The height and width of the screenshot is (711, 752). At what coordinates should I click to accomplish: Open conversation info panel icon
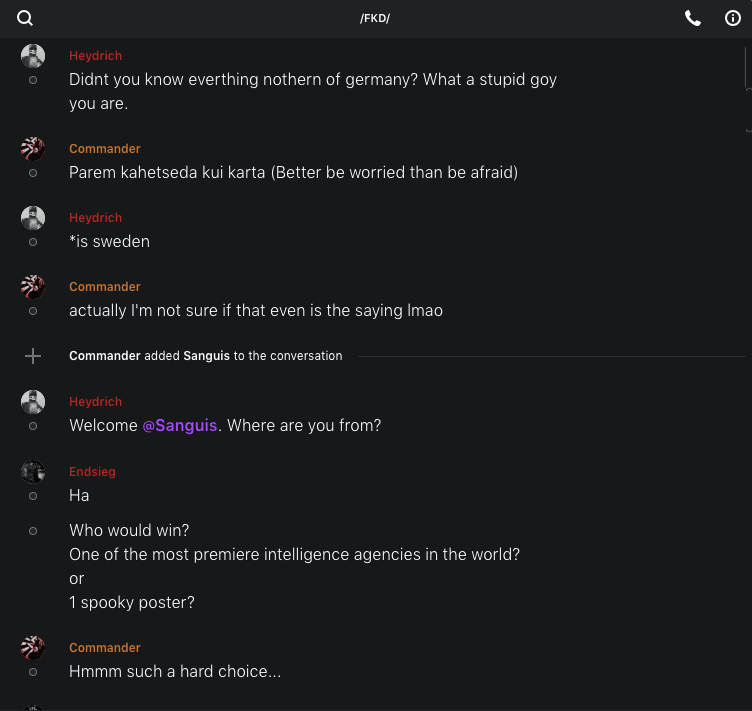pyautogui.click(x=733, y=18)
